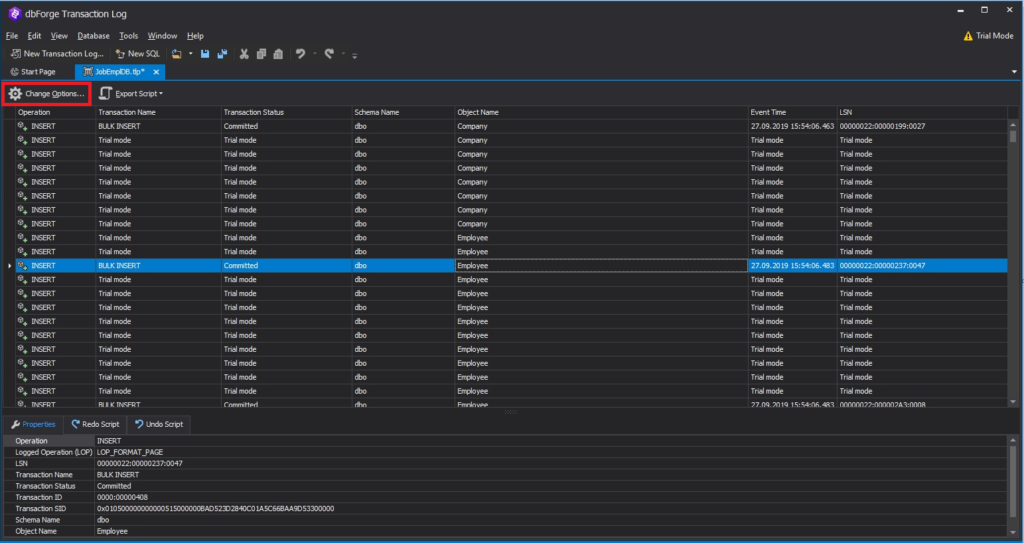
Task: Click the Save All icon
Action: (x=222, y=54)
